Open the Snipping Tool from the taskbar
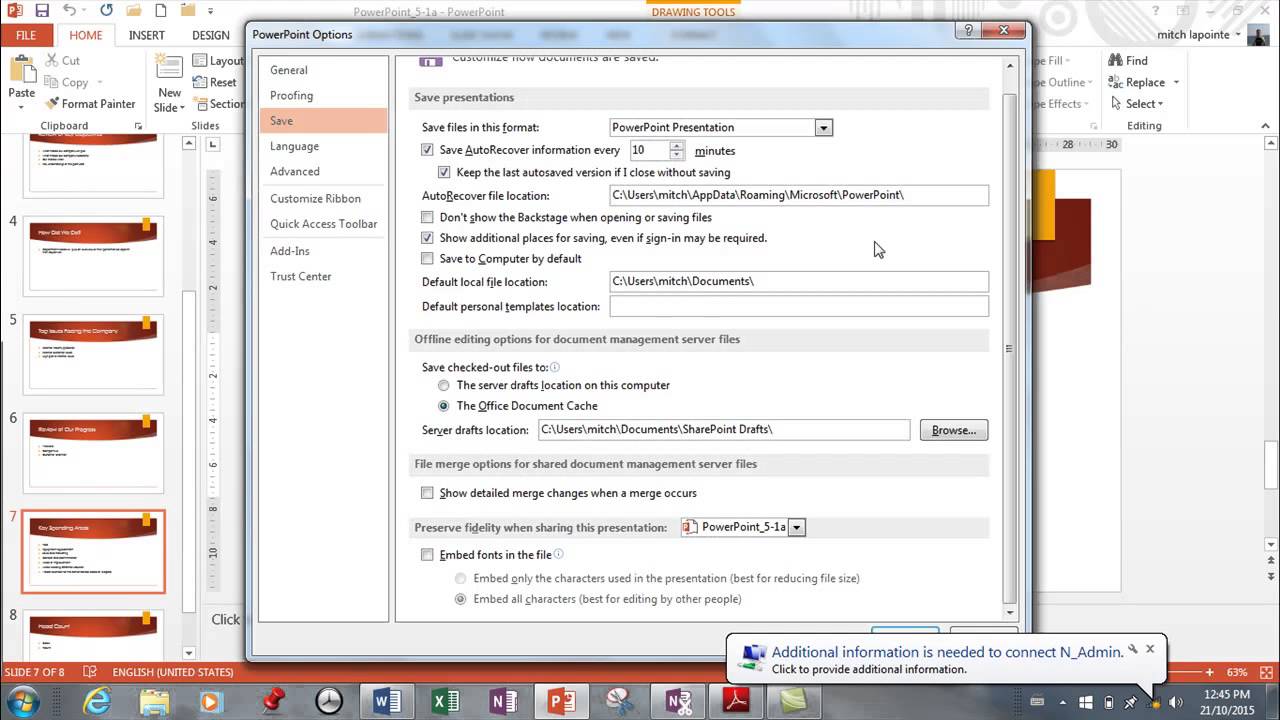The height and width of the screenshot is (720, 1280). point(620,702)
